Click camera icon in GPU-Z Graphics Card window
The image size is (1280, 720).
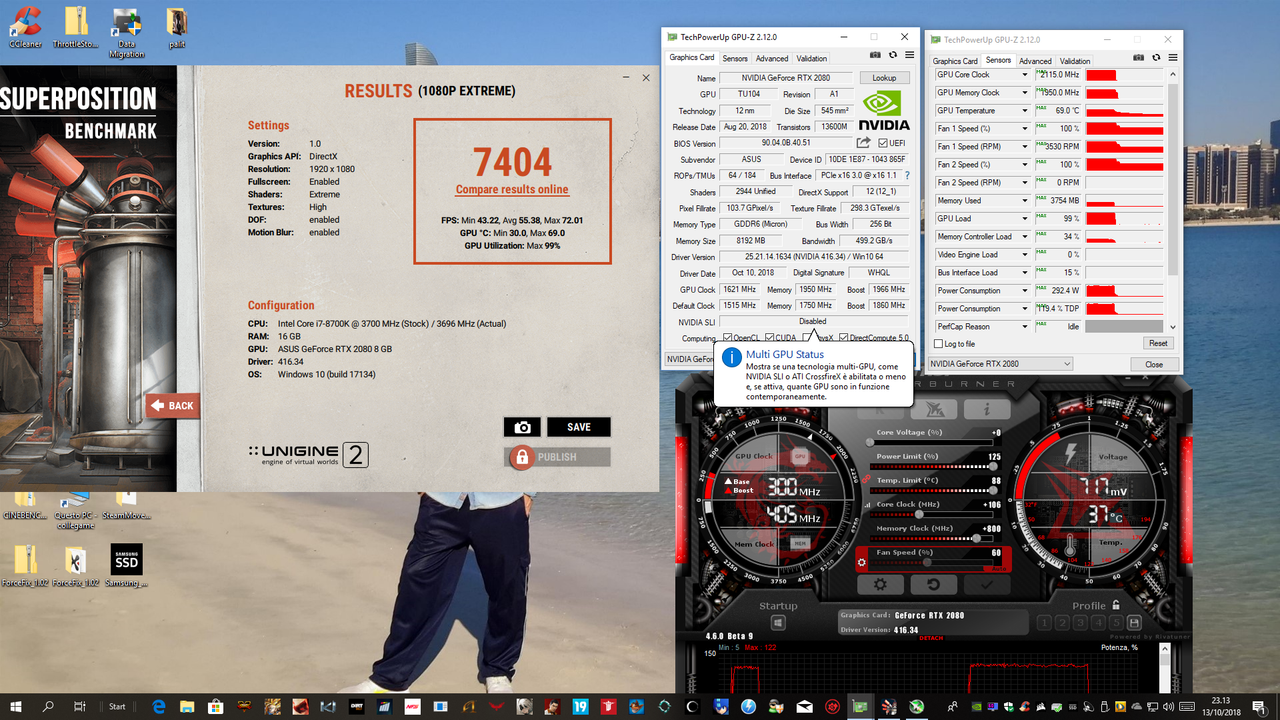(x=875, y=56)
